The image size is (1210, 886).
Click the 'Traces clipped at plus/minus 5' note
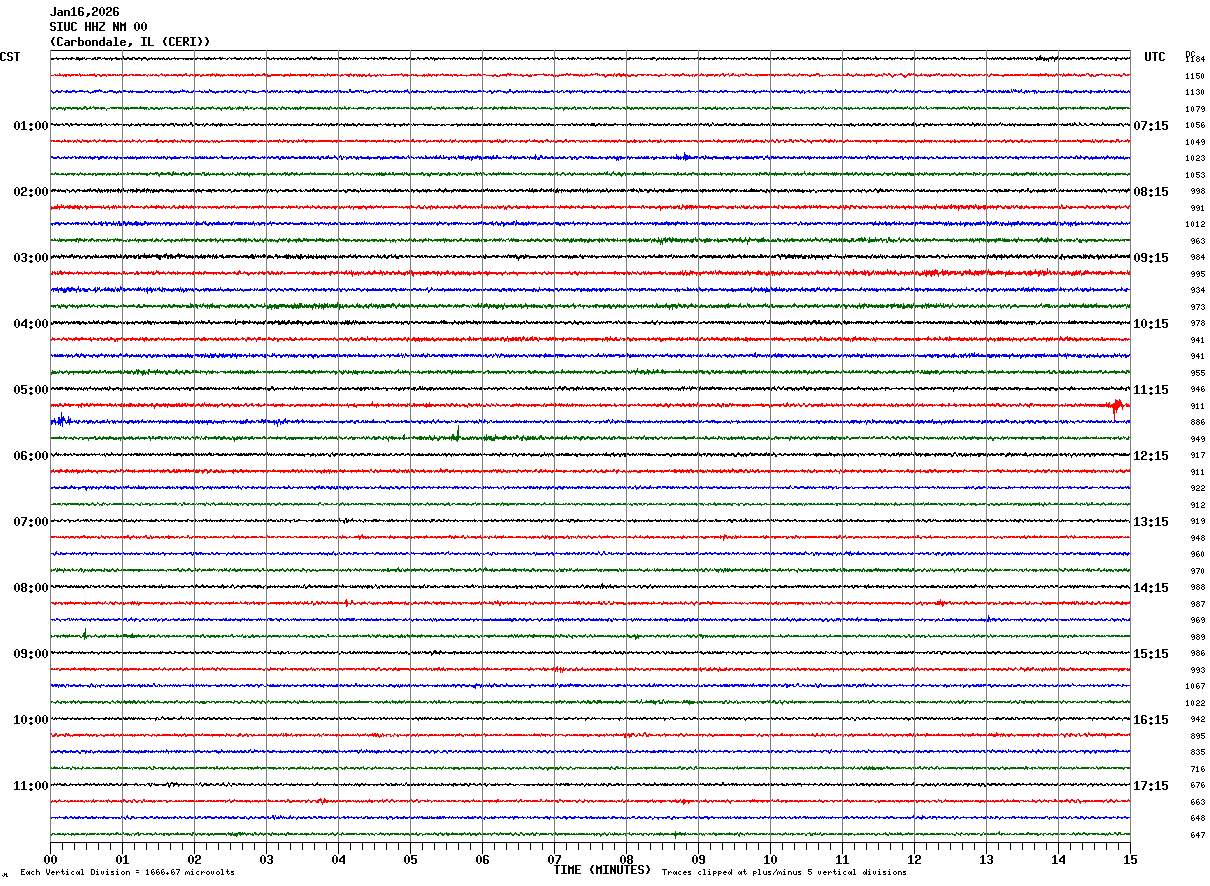(x=784, y=873)
